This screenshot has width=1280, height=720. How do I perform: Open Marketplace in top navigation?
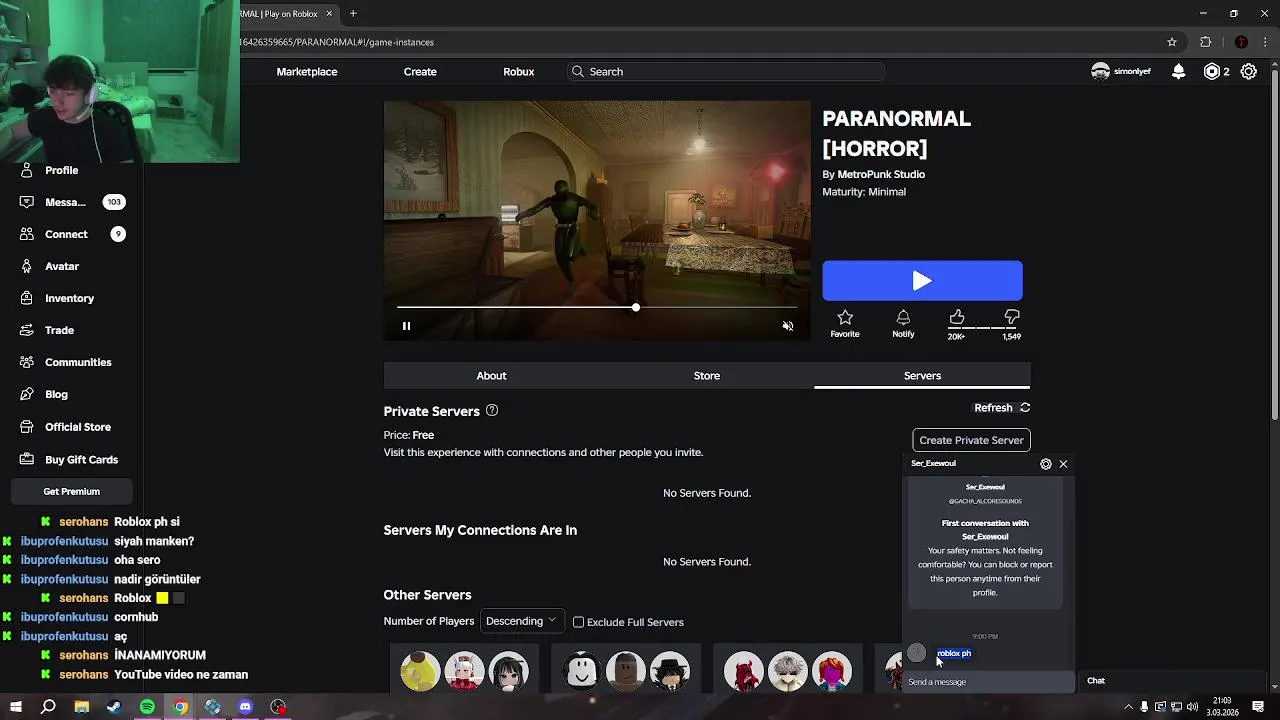pos(307,72)
